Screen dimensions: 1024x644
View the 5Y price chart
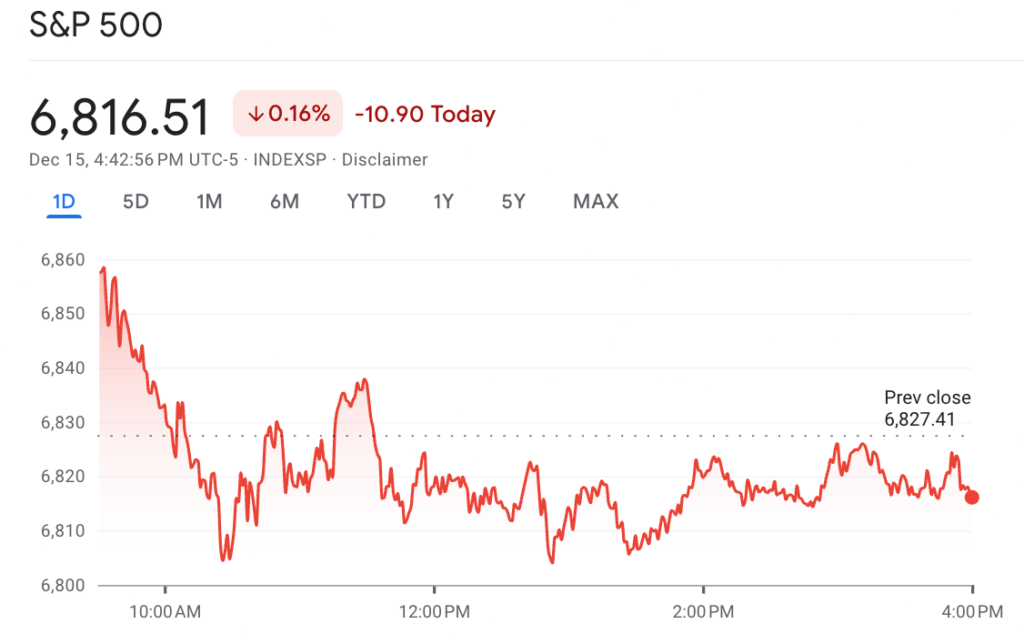pyautogui.click(x=513, y=202)
